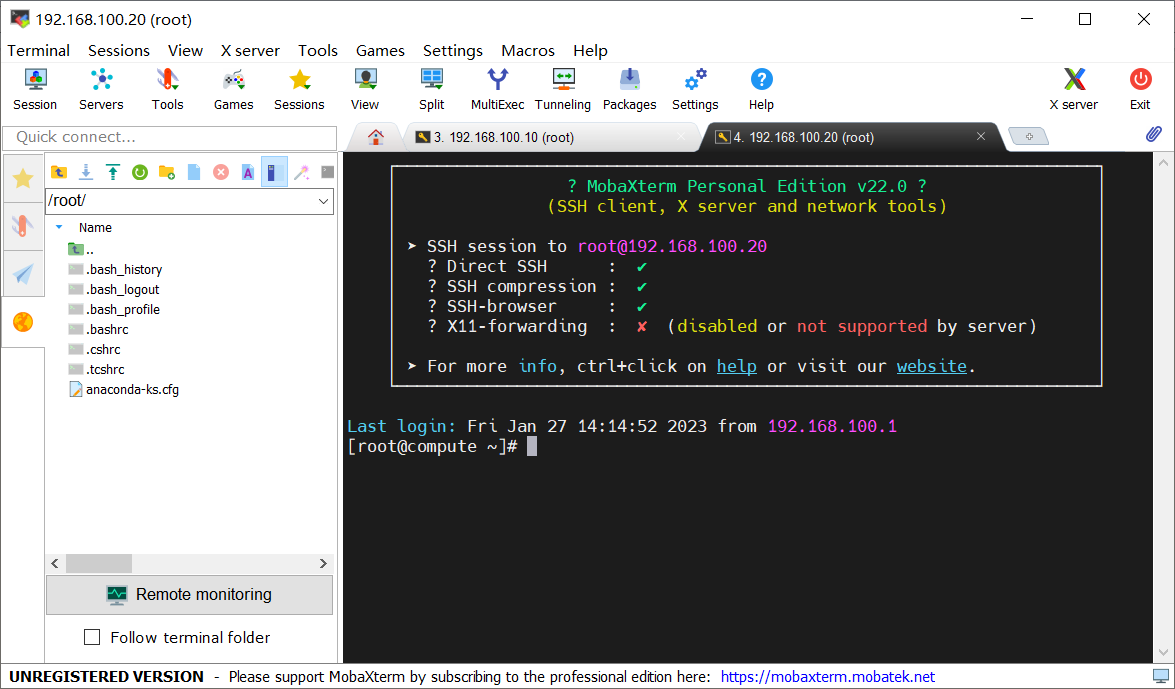
Task: Open the Tools knife sidebar tab
Action: pos(23,226)
